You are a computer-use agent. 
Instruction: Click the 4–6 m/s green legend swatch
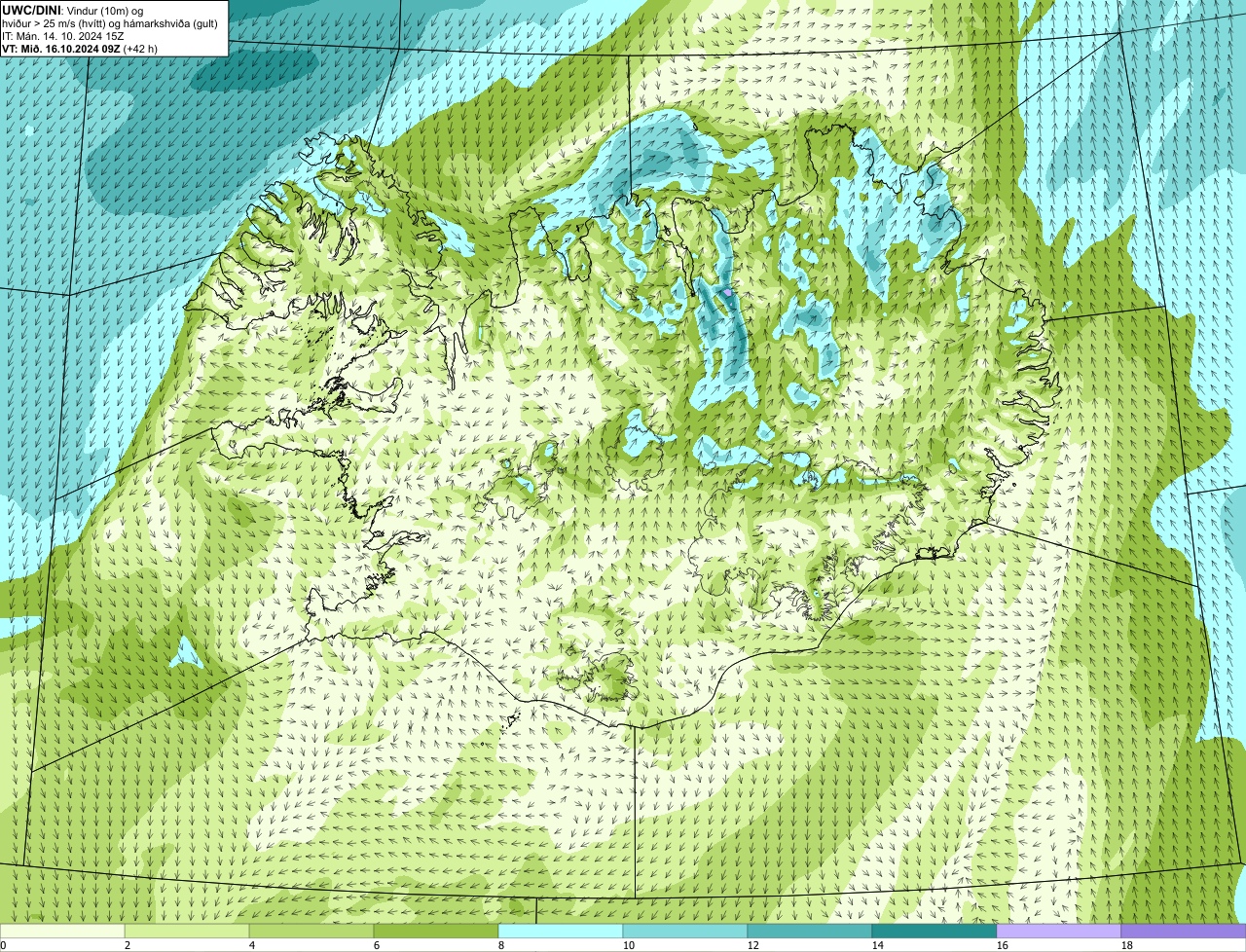(x=311, y=932)
